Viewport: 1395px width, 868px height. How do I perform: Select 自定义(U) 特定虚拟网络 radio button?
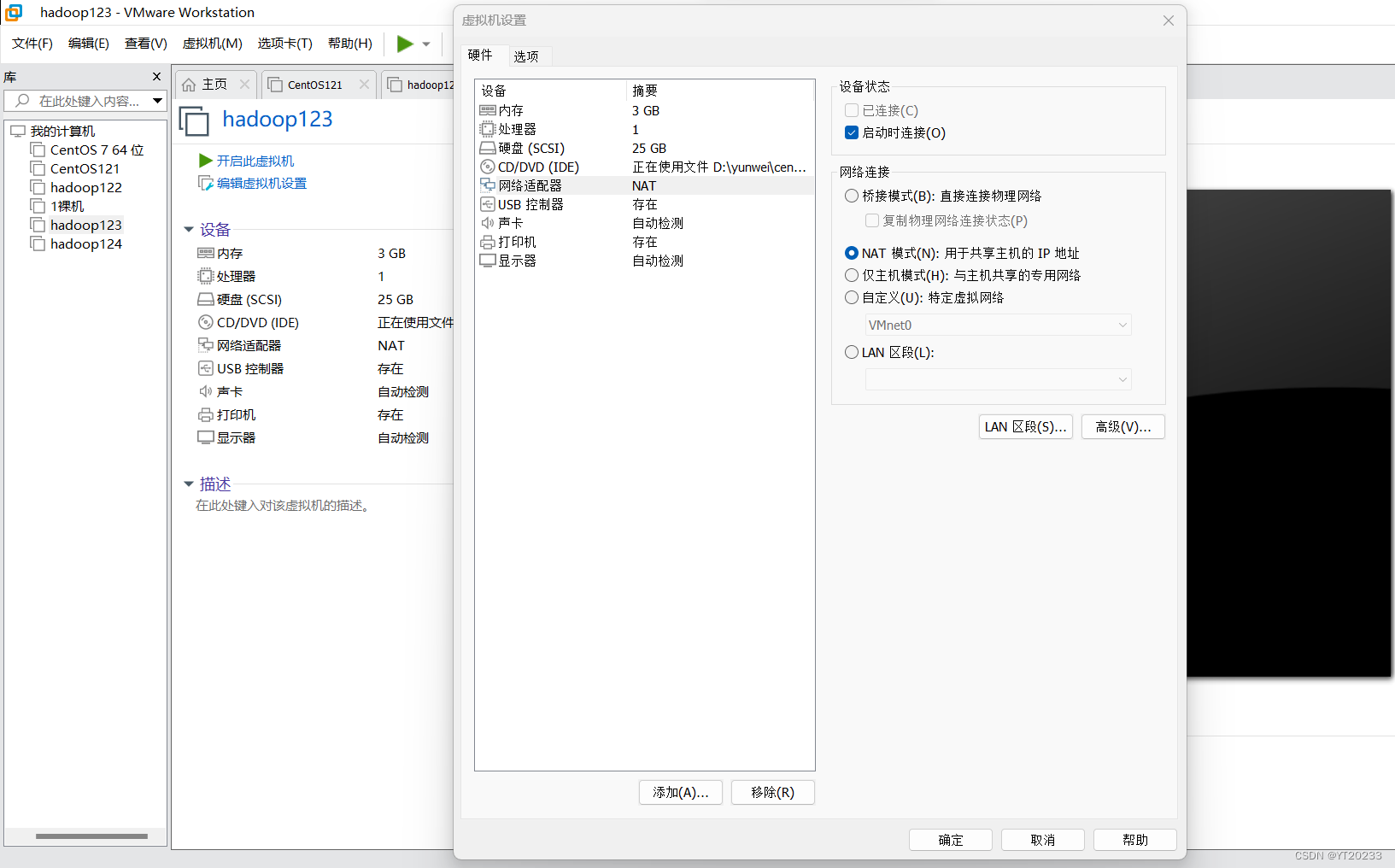[852, 297]
